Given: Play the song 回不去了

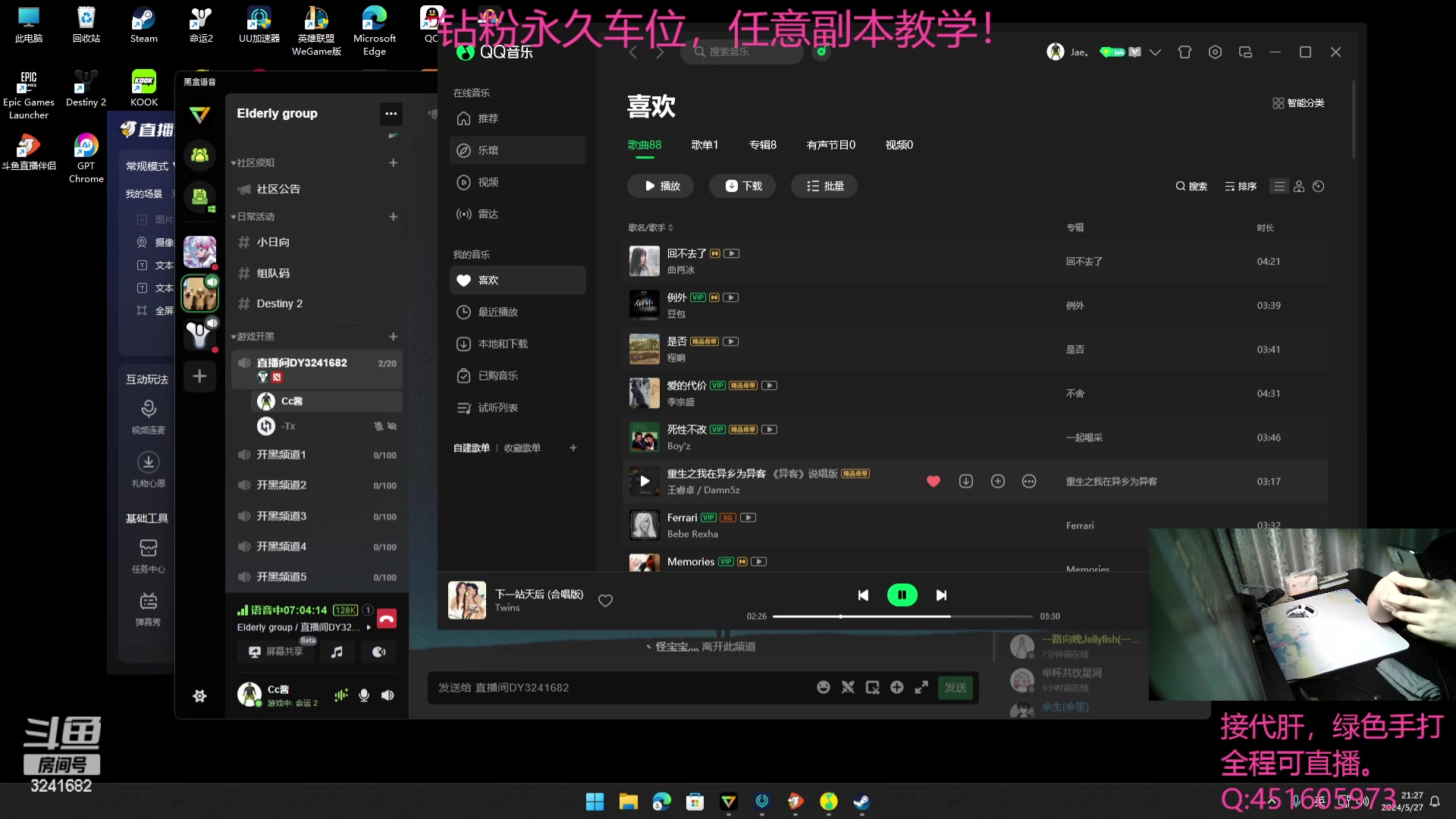Looking at the screenshot, I should [644, 262].
